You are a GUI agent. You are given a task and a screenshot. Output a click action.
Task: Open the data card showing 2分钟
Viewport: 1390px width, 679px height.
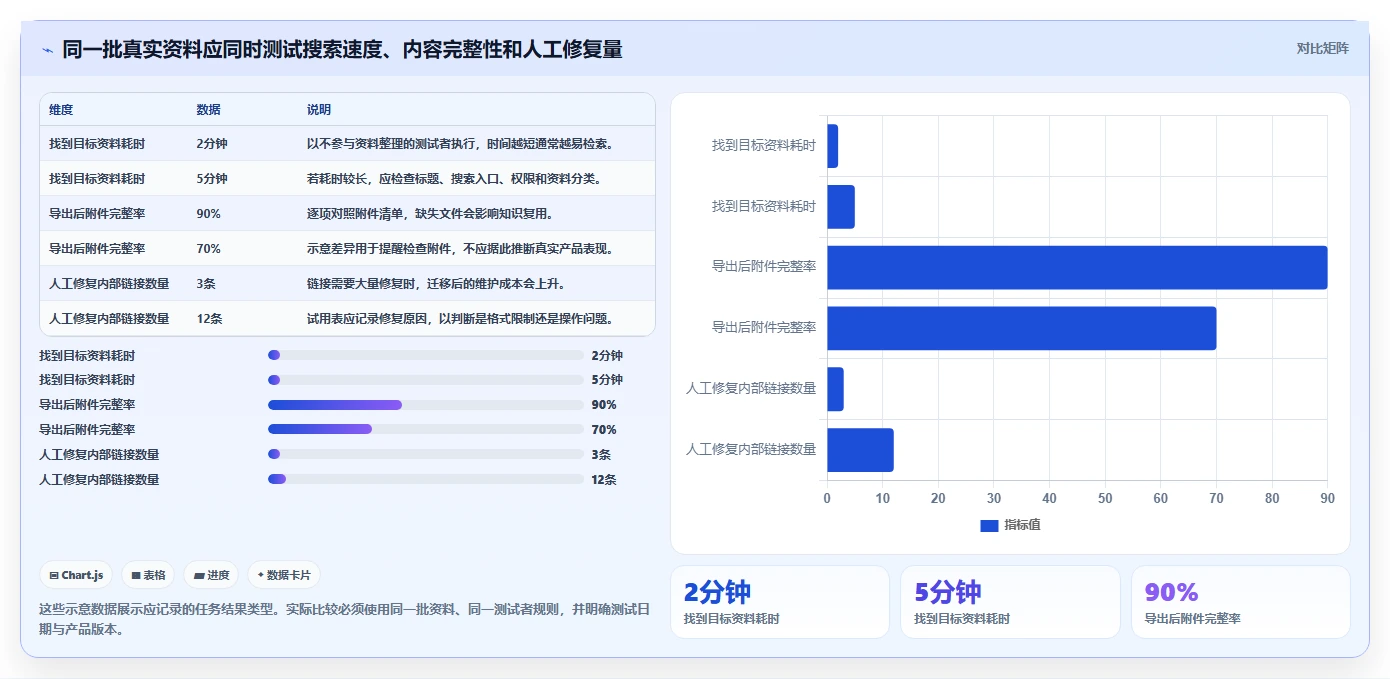pos(780,602)
